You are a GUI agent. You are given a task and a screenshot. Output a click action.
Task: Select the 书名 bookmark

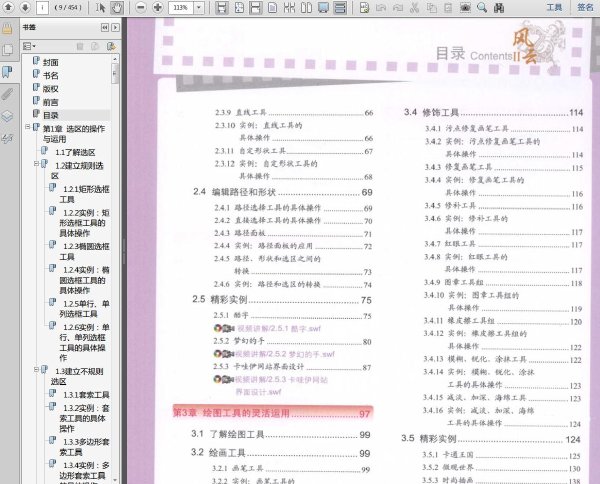[x=51, y=75]
